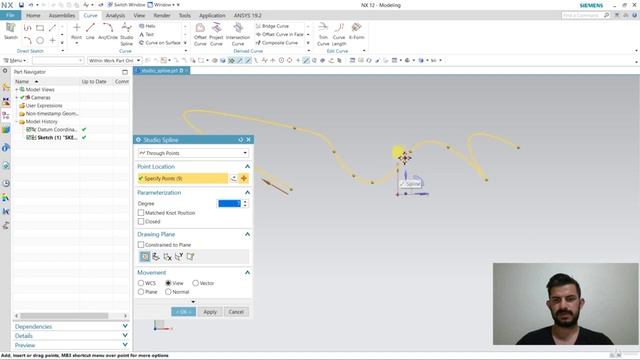Enable Matched Knot Position checkbox

(141, 213)
